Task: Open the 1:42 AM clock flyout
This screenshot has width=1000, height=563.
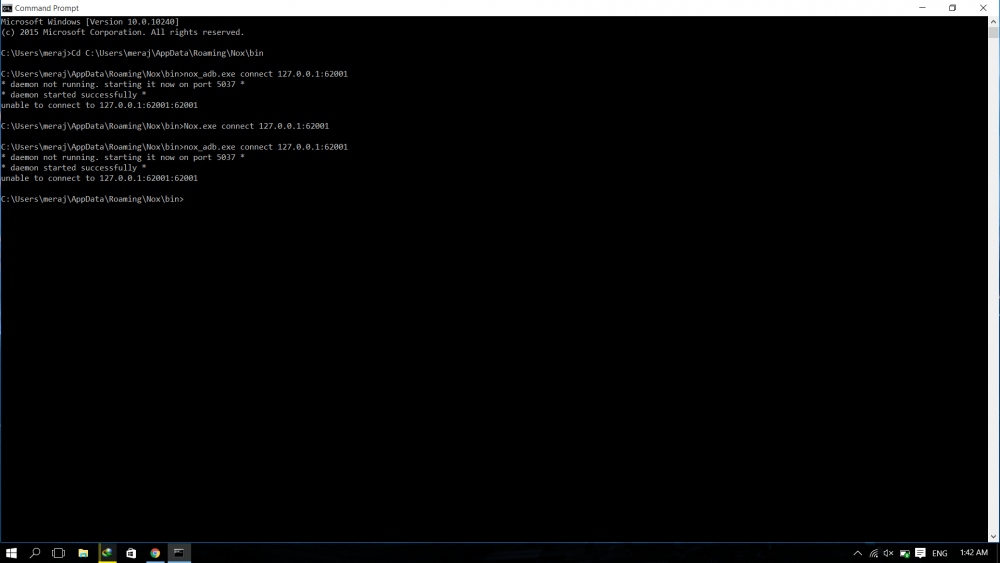Action: 974,553
